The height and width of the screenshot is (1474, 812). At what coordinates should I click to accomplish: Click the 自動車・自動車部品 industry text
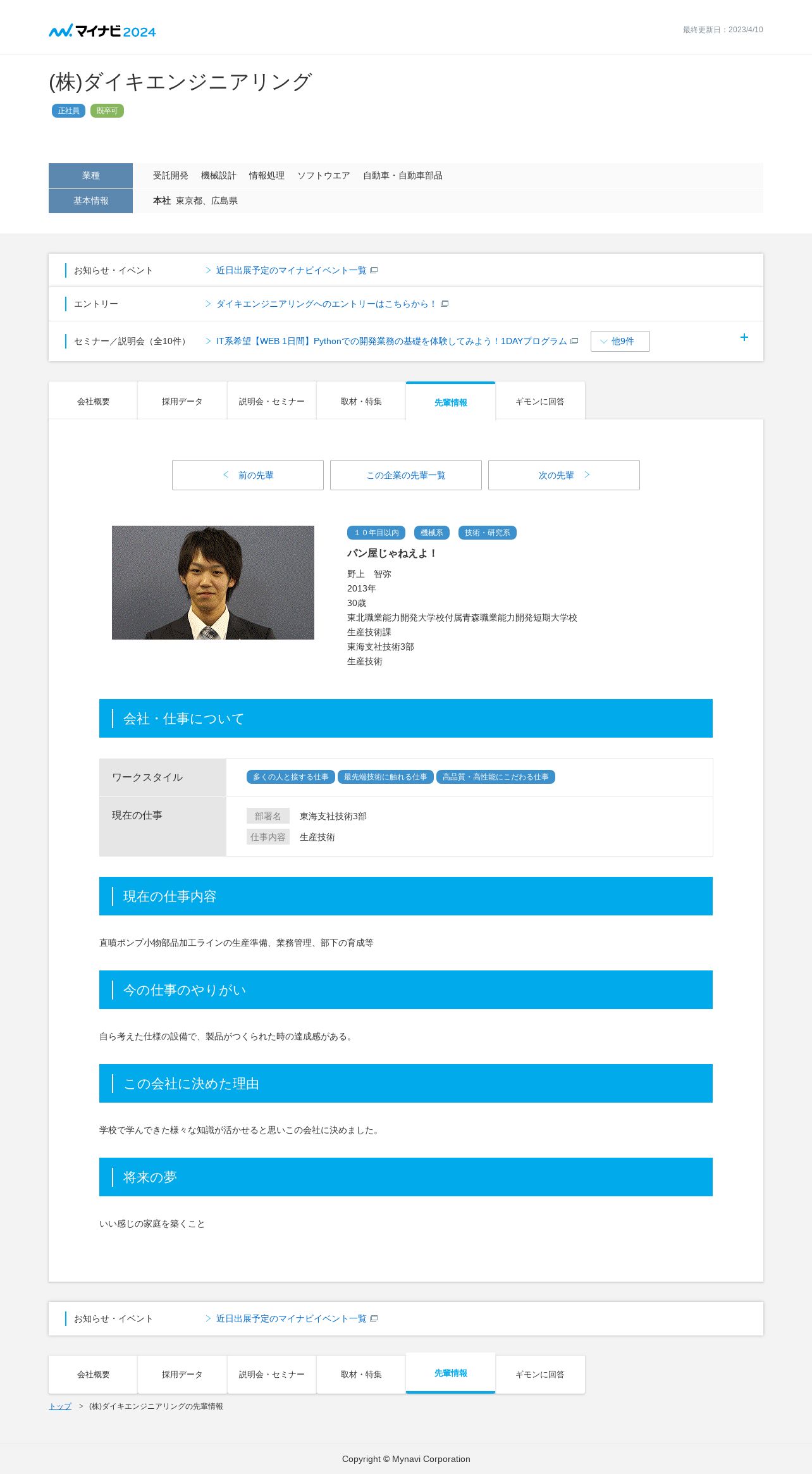[x=403, y=176]
